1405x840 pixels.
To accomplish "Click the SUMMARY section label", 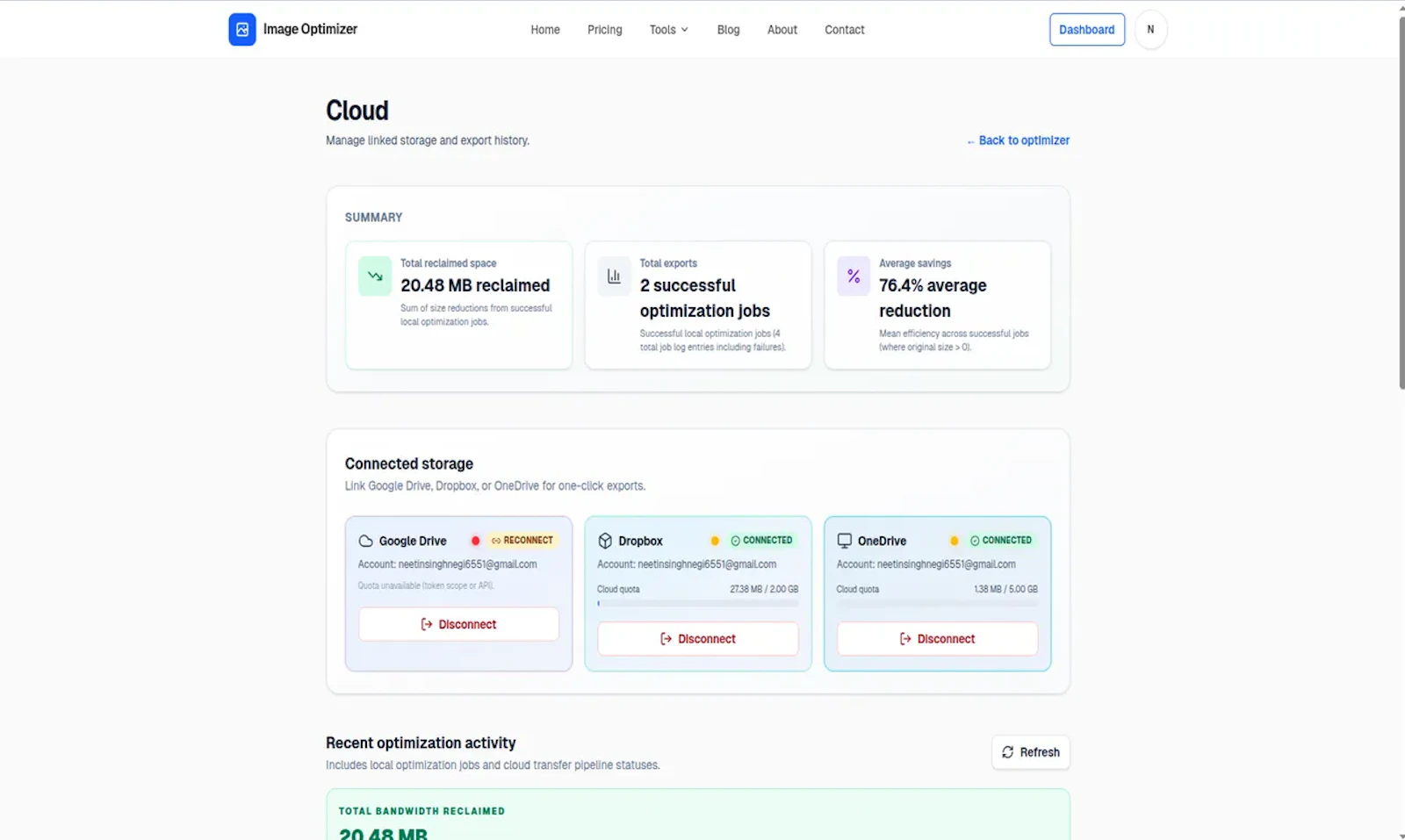I will point(373,218).
